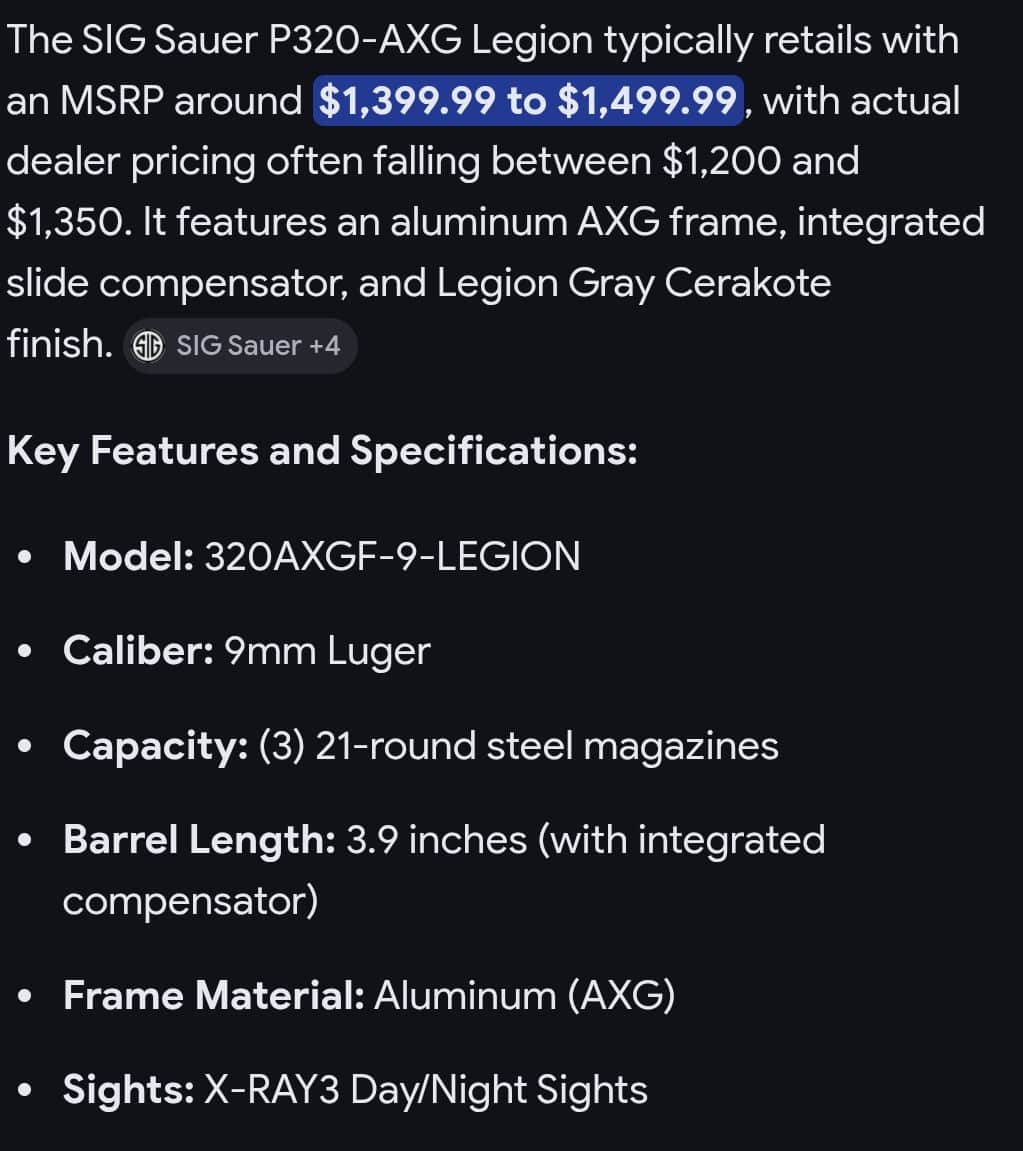The image size is (1023, 1151).
Task: Click the highlighted $1,399.99 to $1,499.99 price
Action: click(x=528, y=101)
